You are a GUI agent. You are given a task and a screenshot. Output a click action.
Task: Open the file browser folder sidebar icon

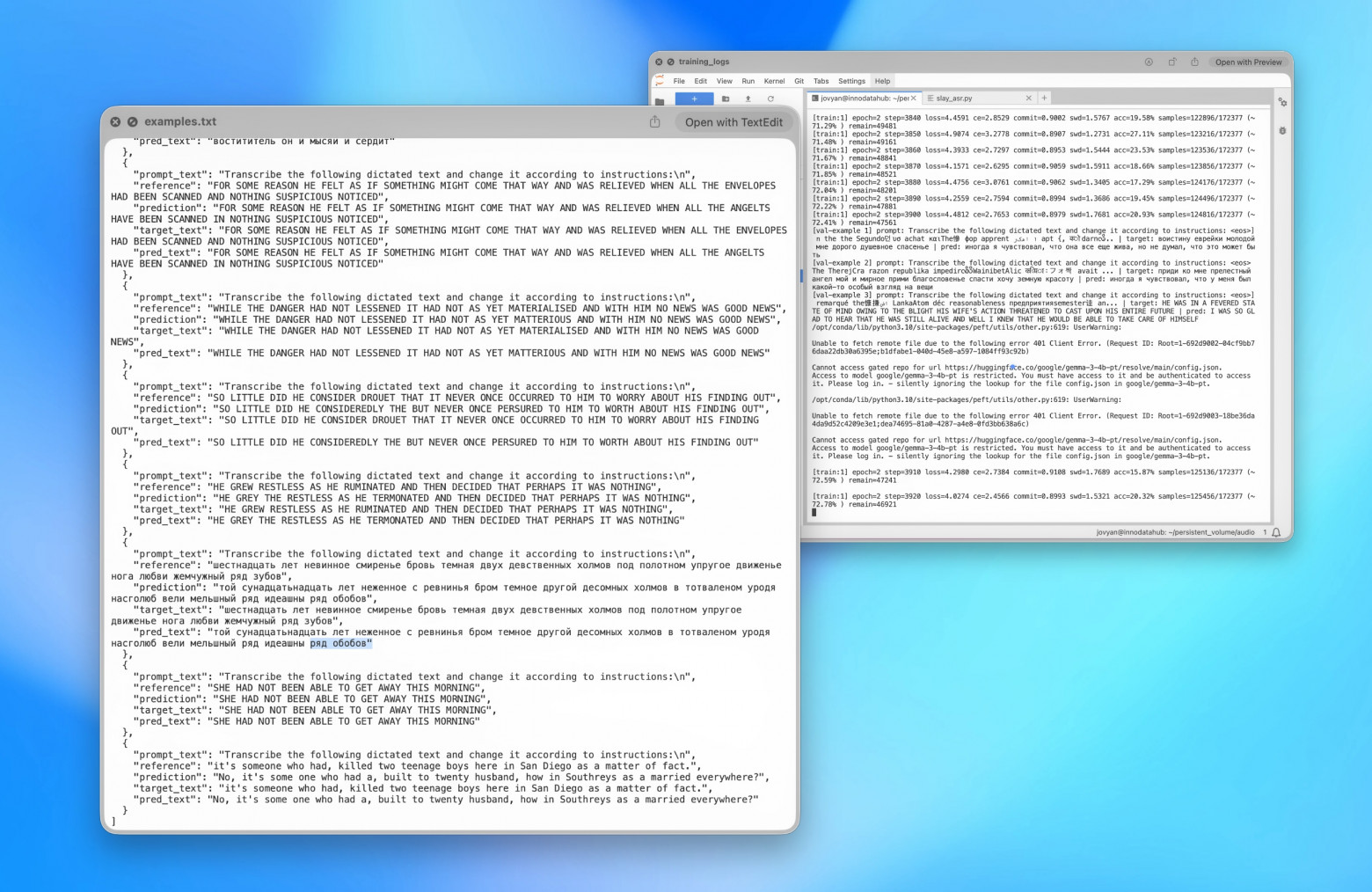[x=660, y=102]
